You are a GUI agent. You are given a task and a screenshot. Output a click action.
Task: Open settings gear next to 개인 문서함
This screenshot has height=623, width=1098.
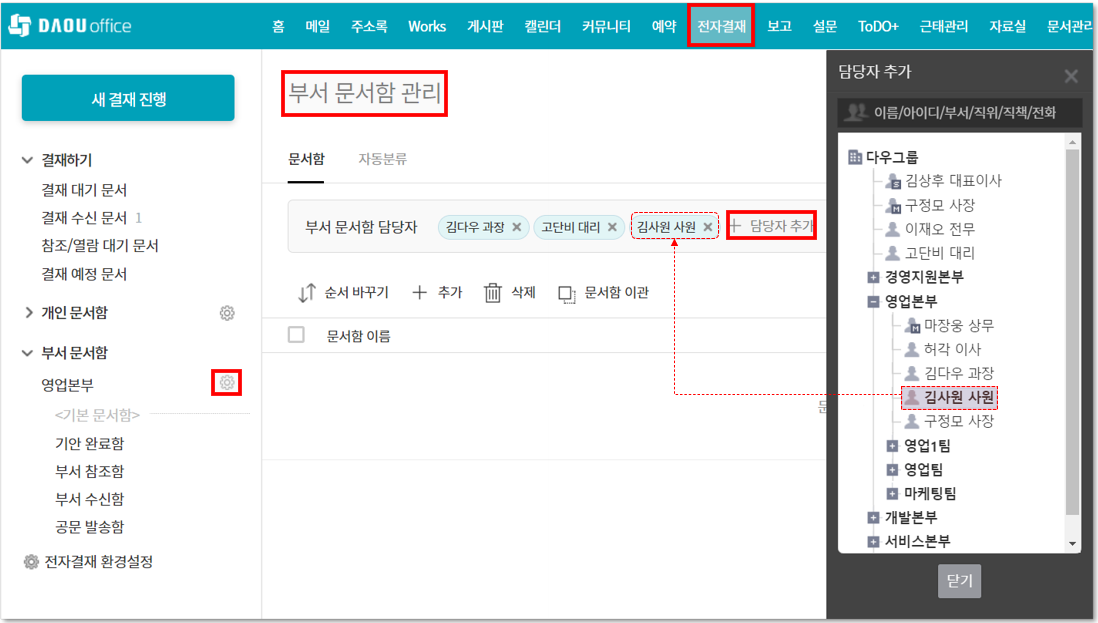[227, 313]
